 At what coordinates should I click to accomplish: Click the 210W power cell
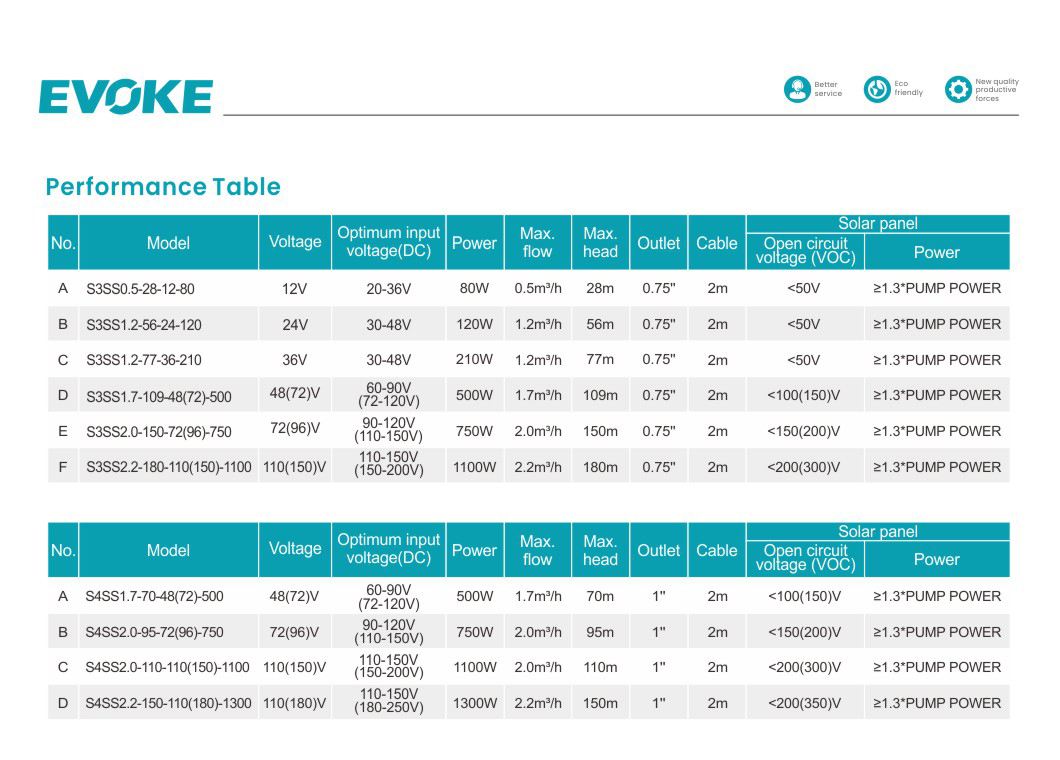point(474,359)
